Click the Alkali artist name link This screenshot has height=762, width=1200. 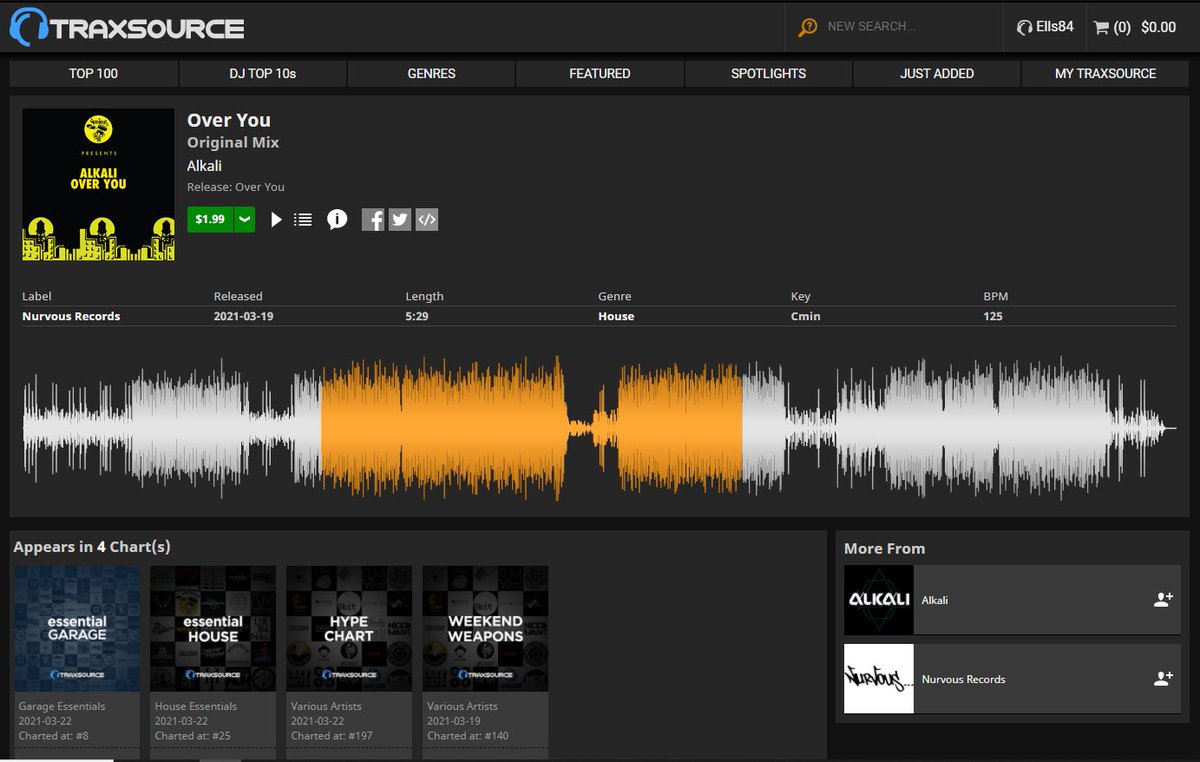tap(204, 165)
